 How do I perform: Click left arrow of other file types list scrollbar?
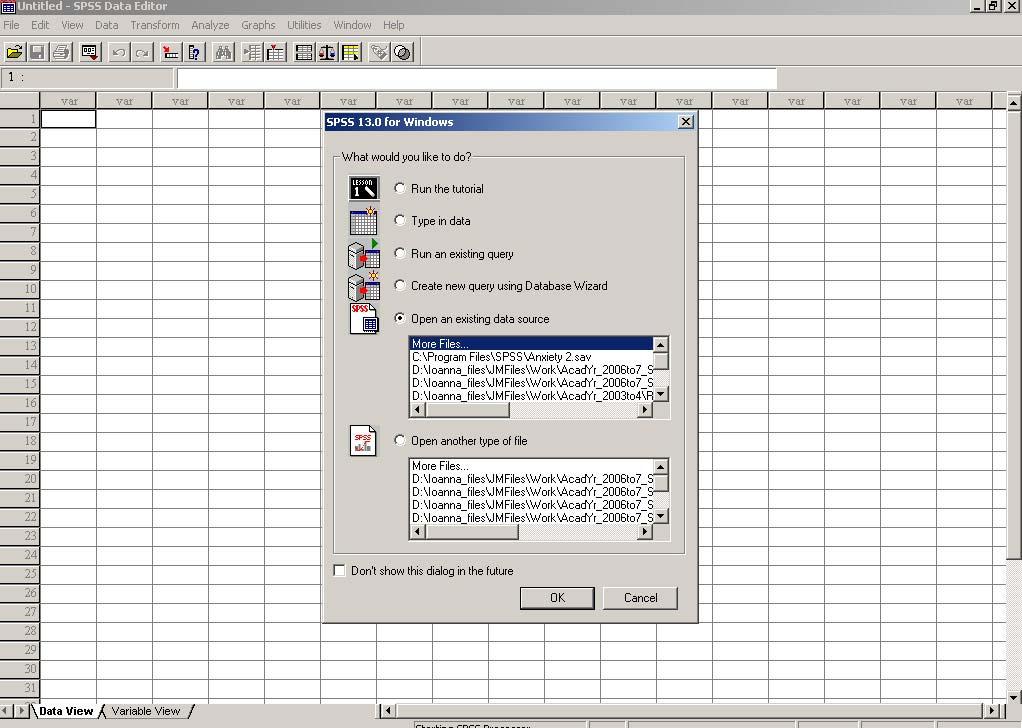(418, 531)
